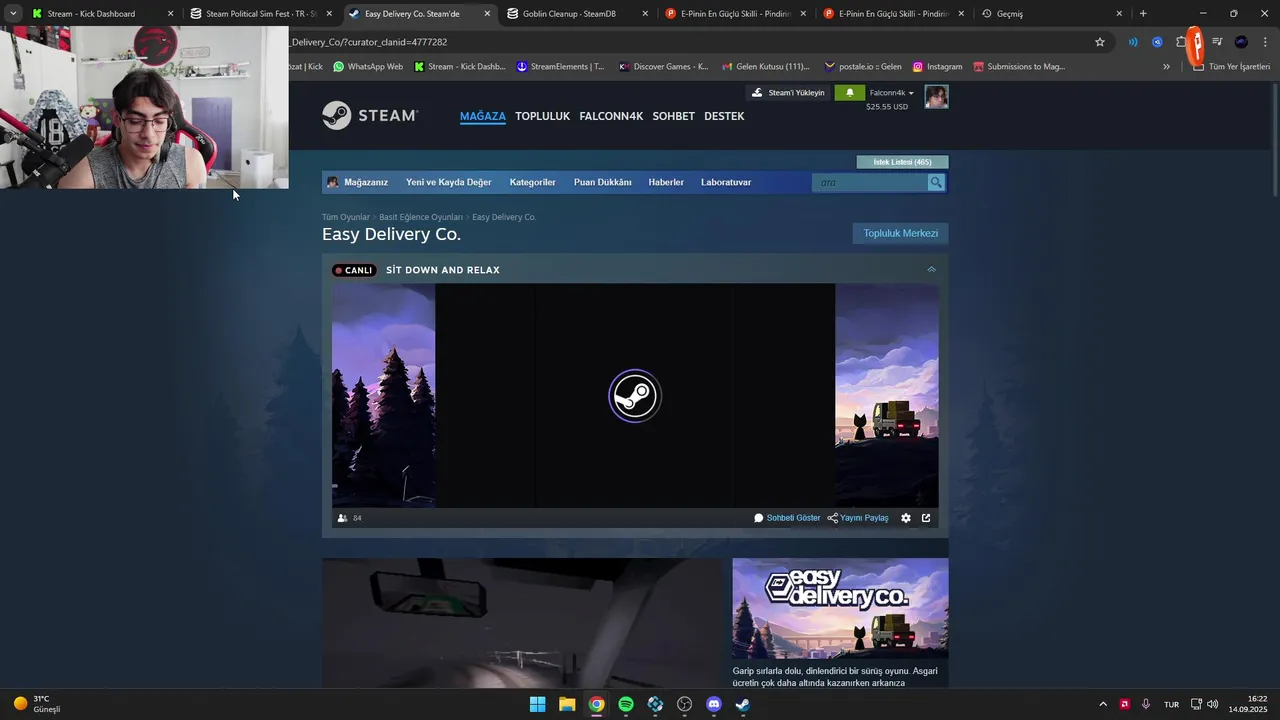Viewport: 1280px width, 720px height.
Task: Open Chrome extensions puzzle icon
Action: [1181, 42]
